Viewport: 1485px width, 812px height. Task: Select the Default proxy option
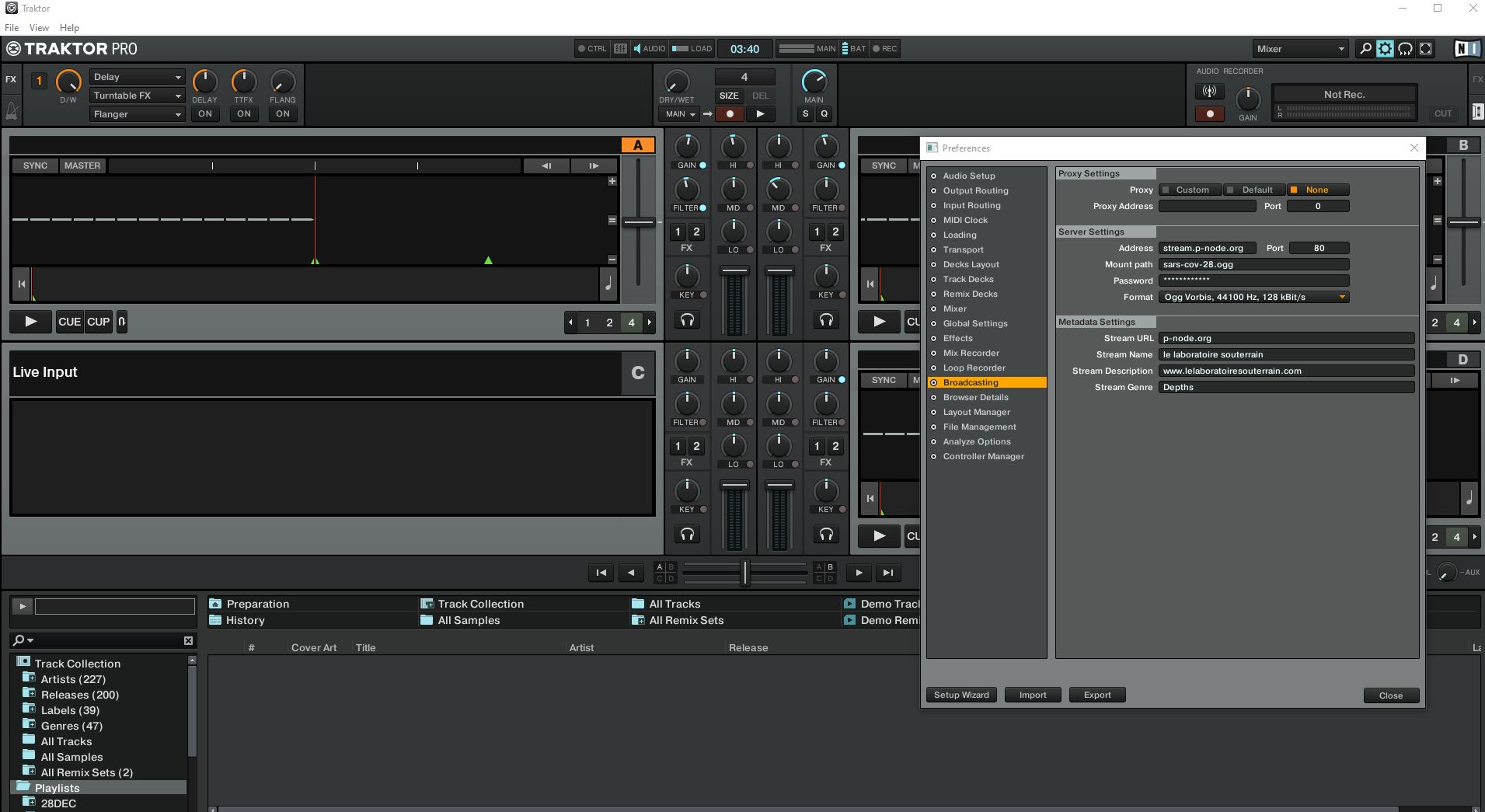pyautogui.click(x=1255, y=190)
